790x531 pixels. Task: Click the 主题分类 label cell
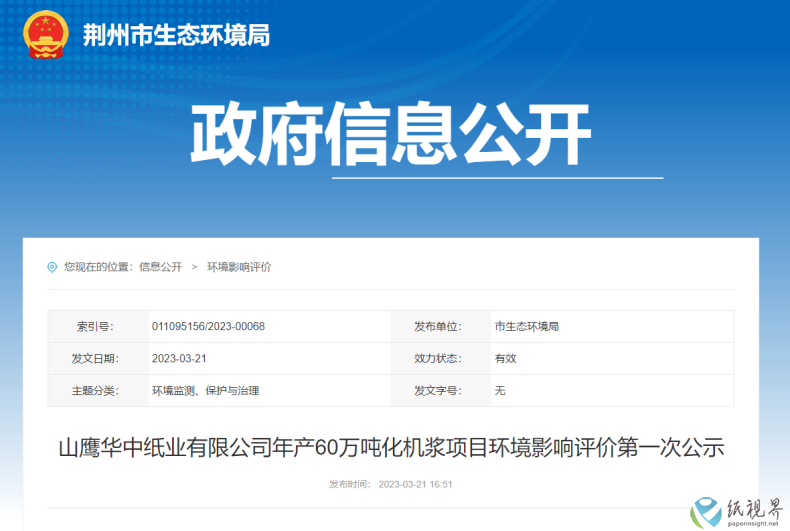tap(98, 390)
